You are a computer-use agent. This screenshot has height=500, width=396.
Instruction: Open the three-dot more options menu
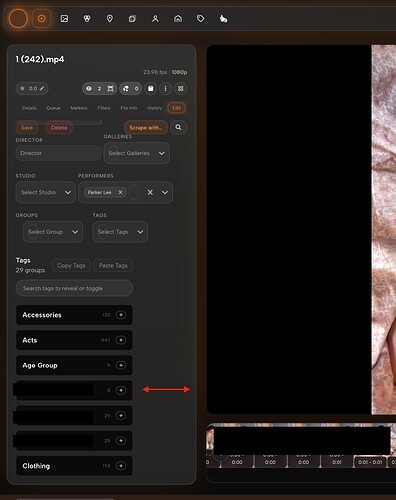pyautogui.click(x=166, y=88)
